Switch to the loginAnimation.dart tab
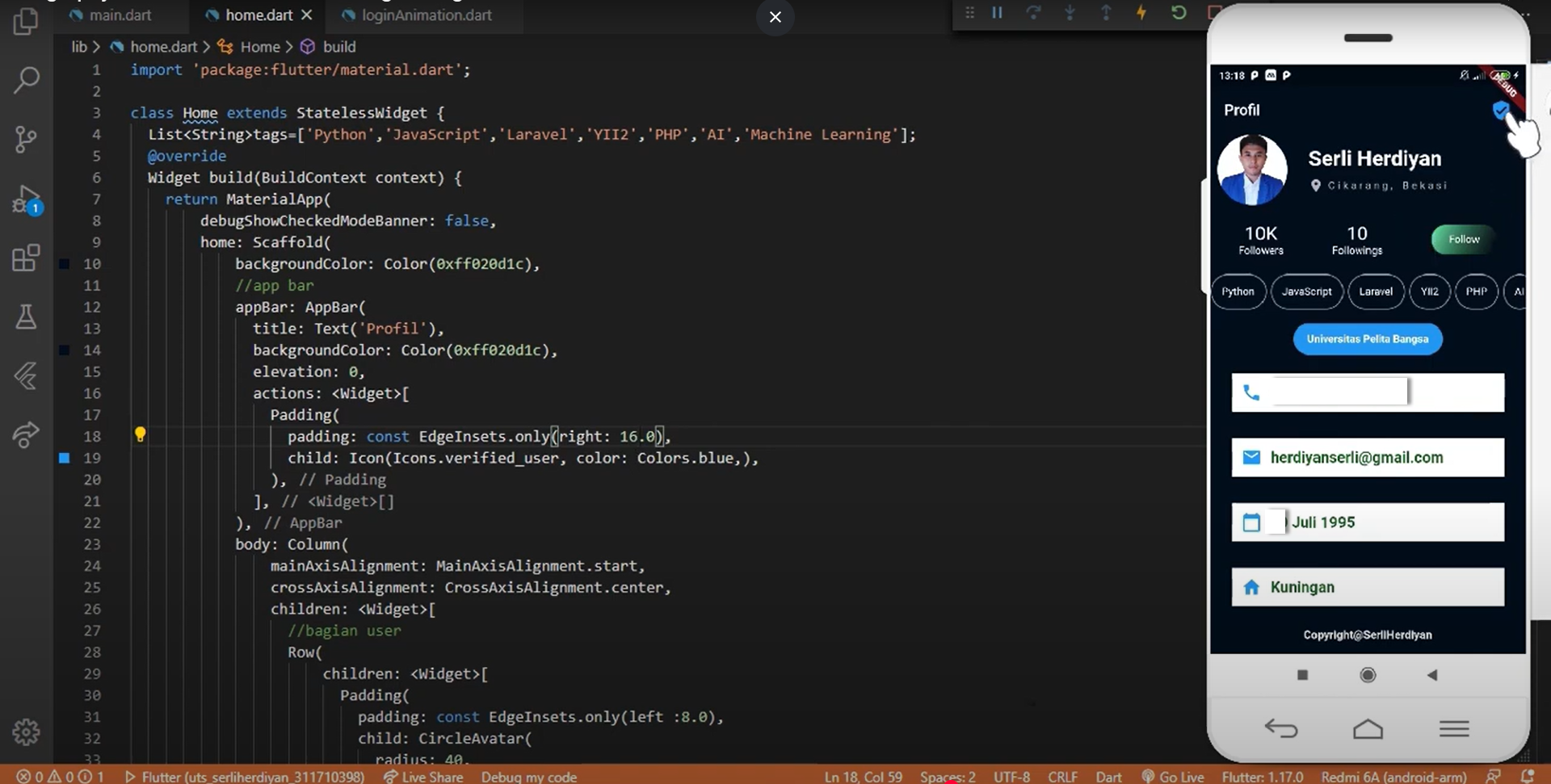1551x784 pixels. [426, 15]
